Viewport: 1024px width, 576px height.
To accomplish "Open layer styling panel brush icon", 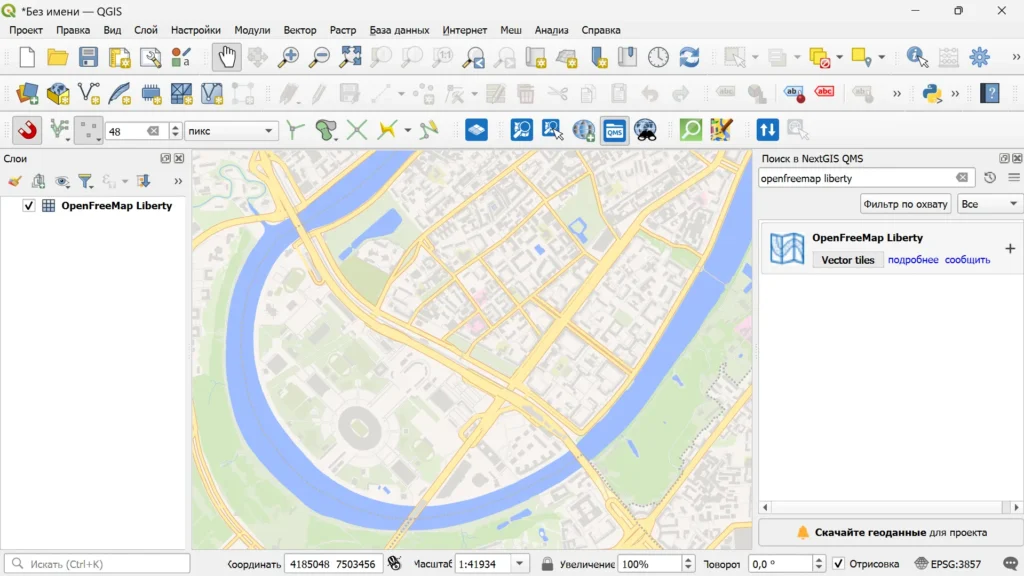I will [14, 181].
